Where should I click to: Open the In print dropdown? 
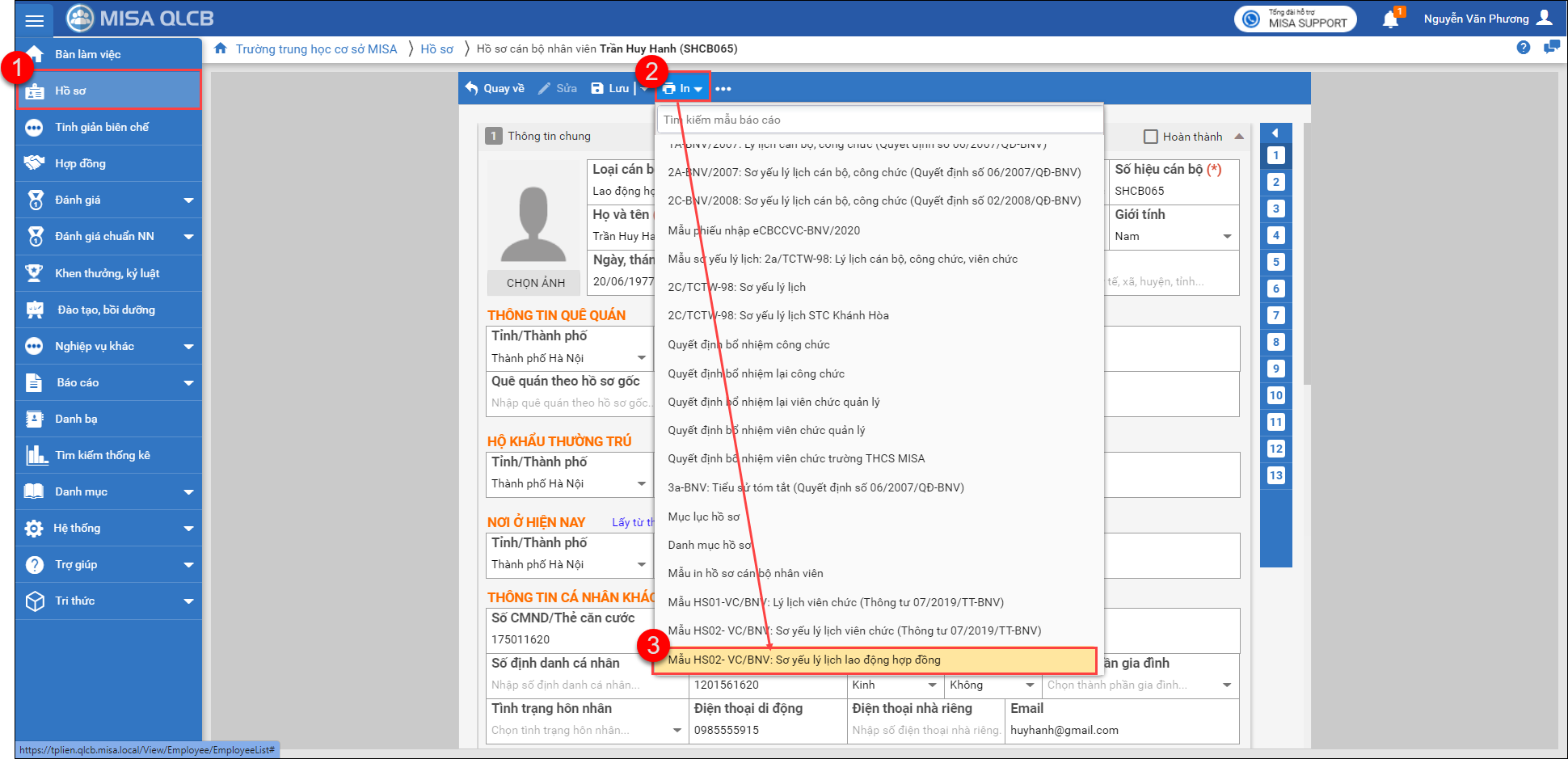pos(683,88)
